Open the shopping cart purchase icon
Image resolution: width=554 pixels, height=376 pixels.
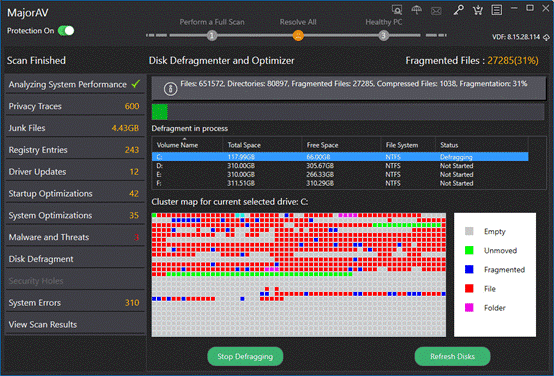coord(478,10)
